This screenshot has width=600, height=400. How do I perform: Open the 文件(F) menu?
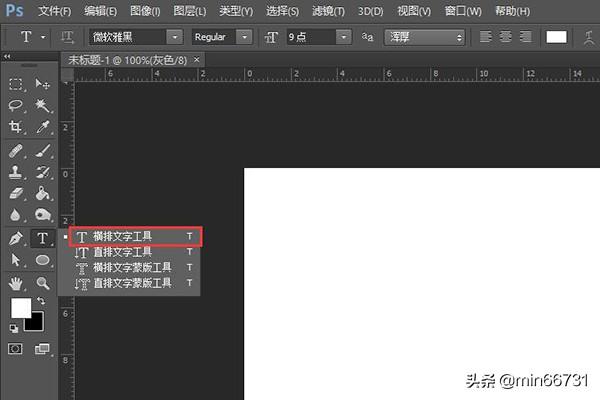pyautogui.click(x=54, y=11)
